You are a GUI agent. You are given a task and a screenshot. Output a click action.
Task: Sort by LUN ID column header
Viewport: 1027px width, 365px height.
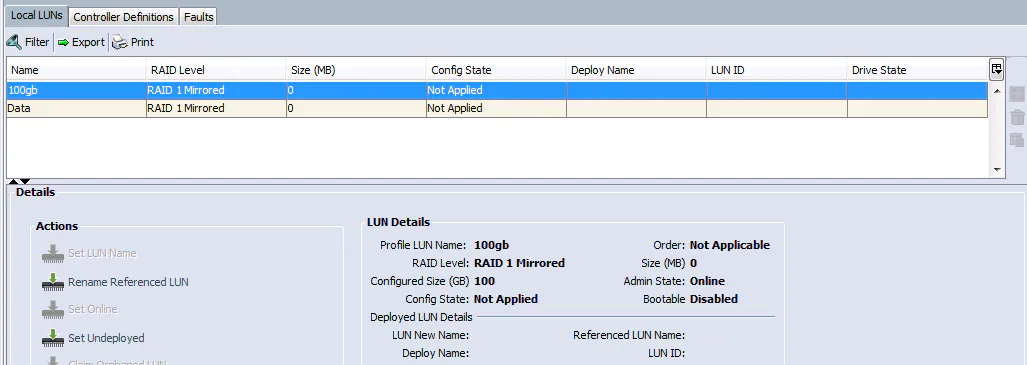click(x=777, y=70)
